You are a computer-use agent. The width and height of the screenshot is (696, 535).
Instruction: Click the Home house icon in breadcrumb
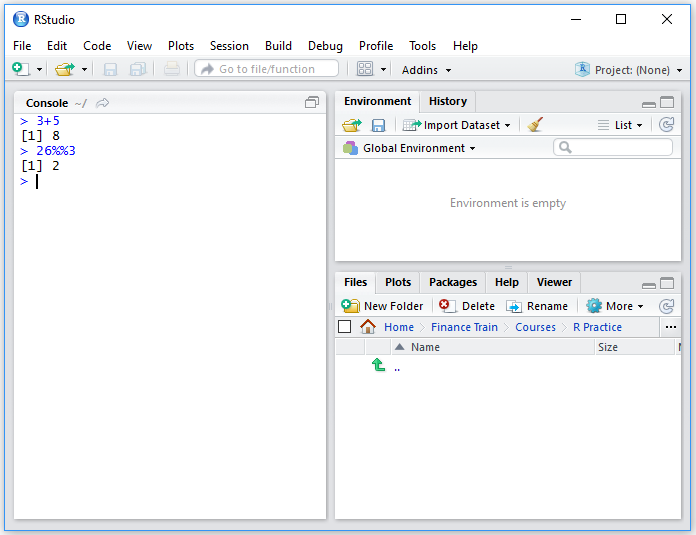point(368,327)
